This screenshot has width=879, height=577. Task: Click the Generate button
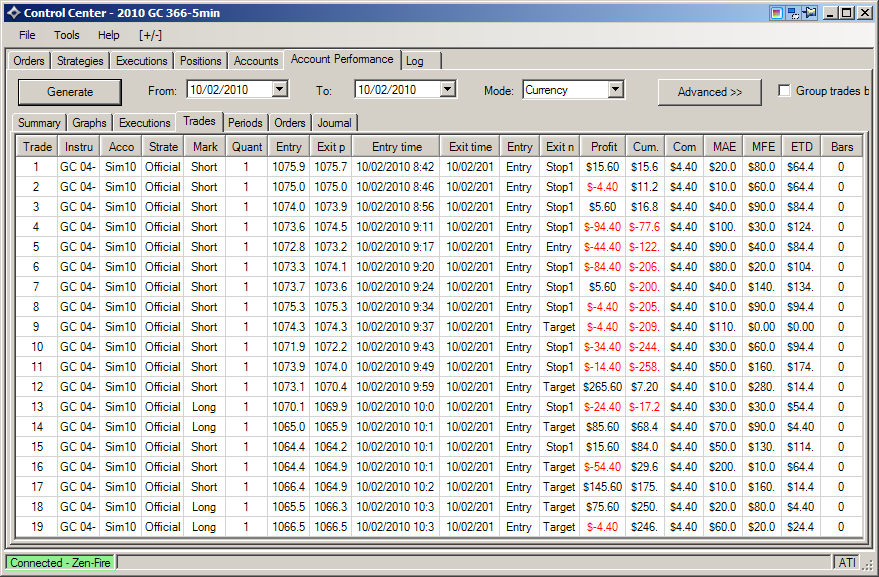pyautogui.click(x=70, y=91)
